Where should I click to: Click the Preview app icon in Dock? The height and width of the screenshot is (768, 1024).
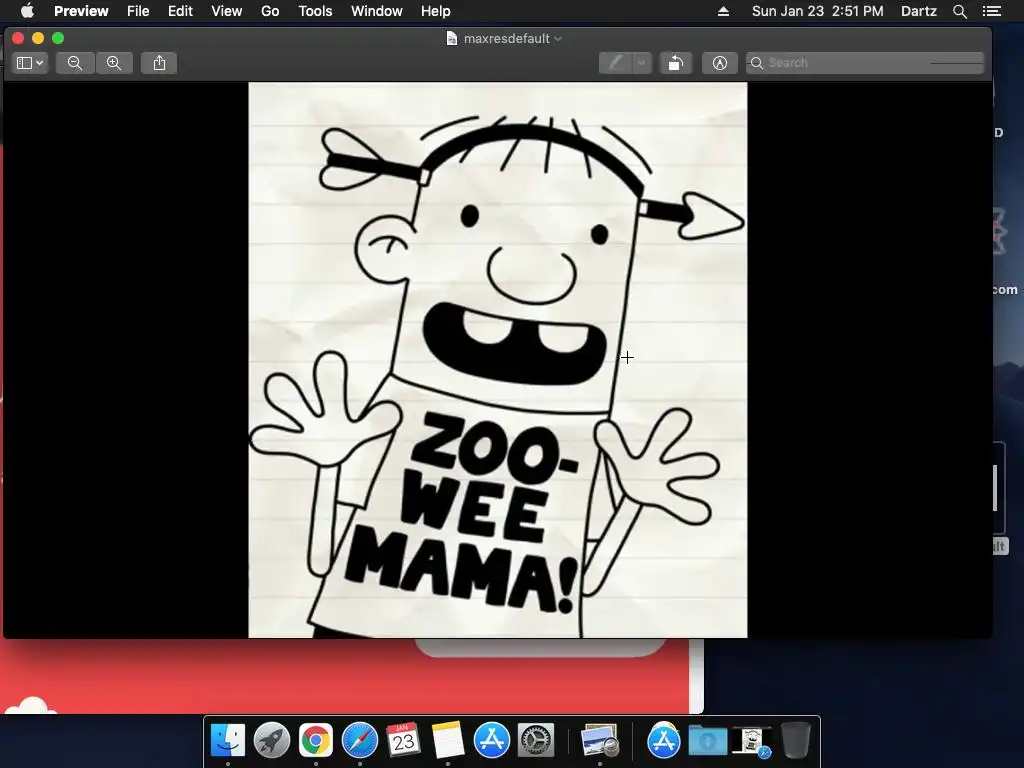[600, 741]
